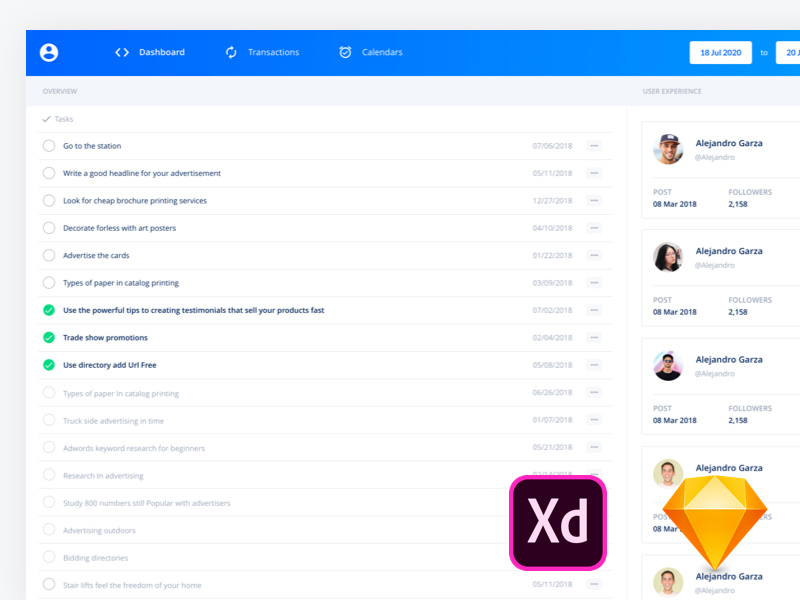The image size is (800, 600).
Task: Check the 'Decorate forless with art posters' task
Action: click(48, 227)
